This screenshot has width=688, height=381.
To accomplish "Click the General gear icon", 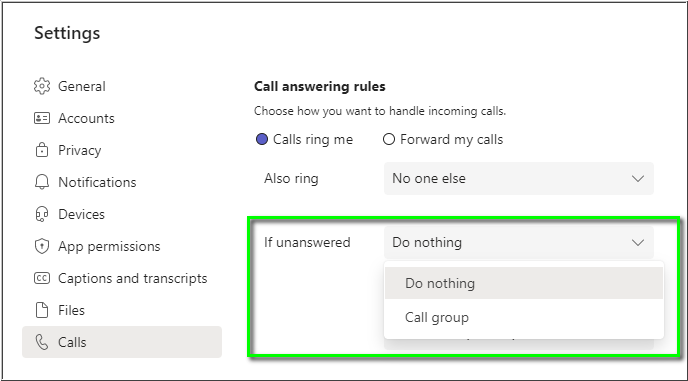I will [42, 86].
